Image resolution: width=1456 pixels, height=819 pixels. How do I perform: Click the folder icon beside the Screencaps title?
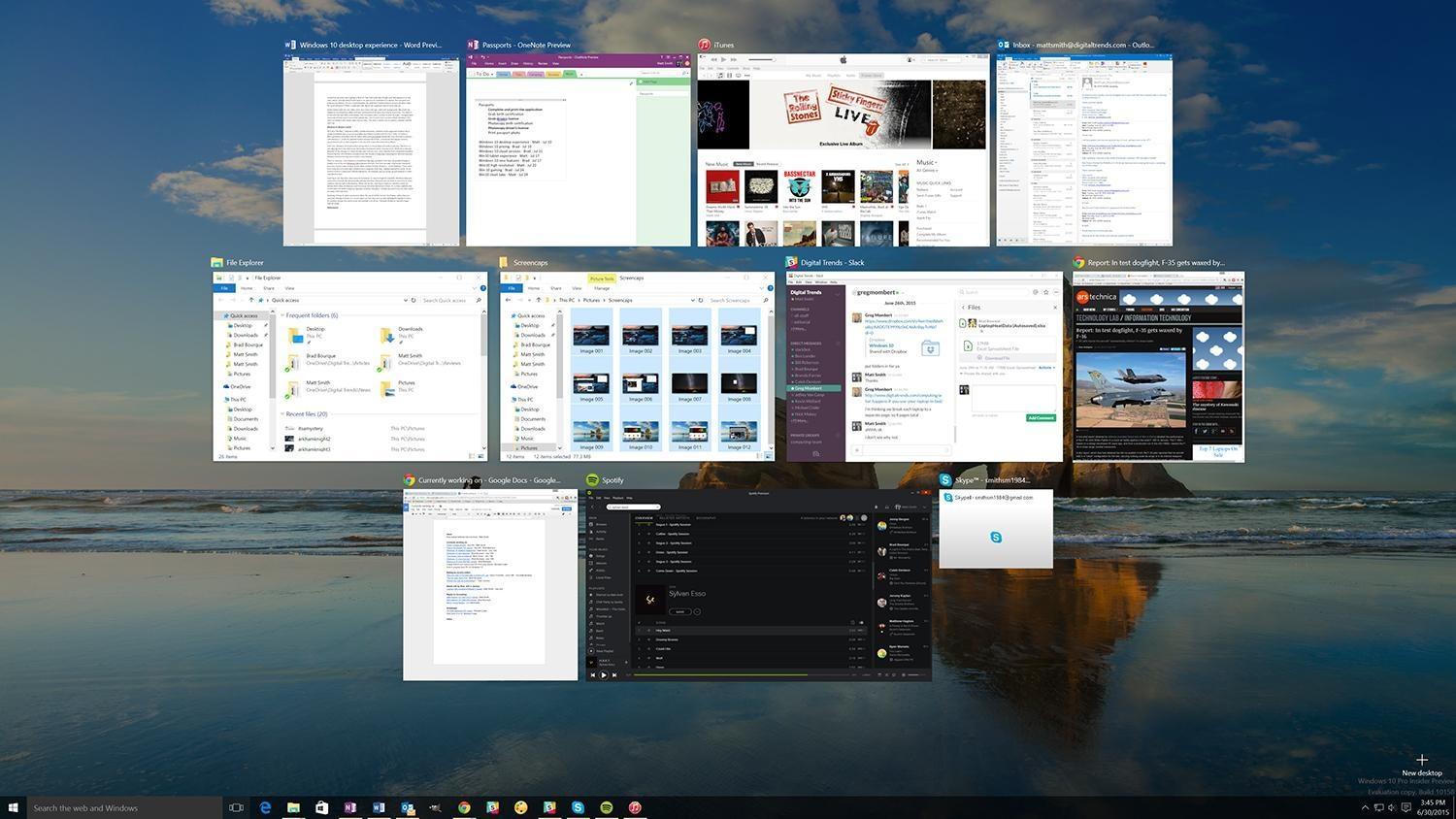504,262
